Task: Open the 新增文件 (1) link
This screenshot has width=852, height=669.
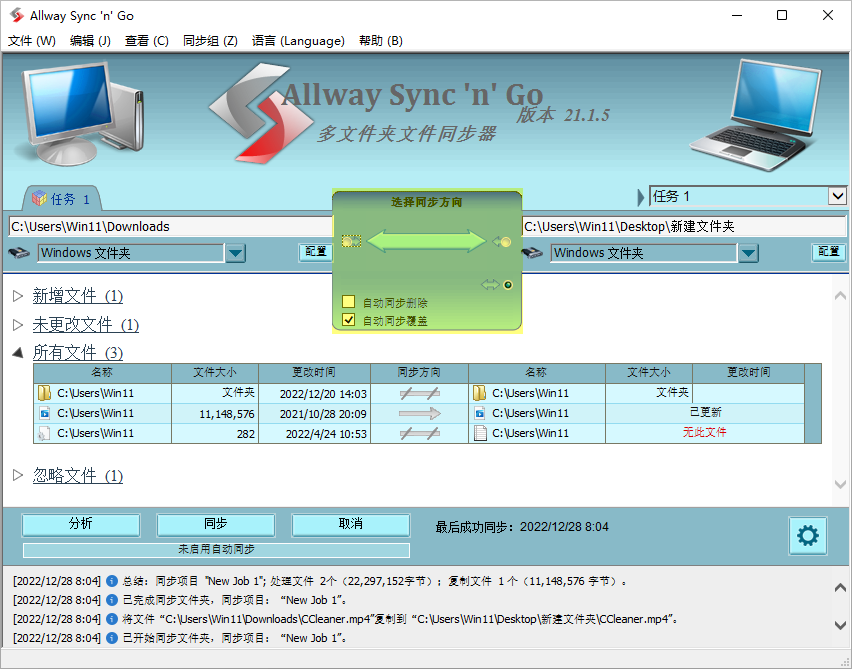Action: 78,296
